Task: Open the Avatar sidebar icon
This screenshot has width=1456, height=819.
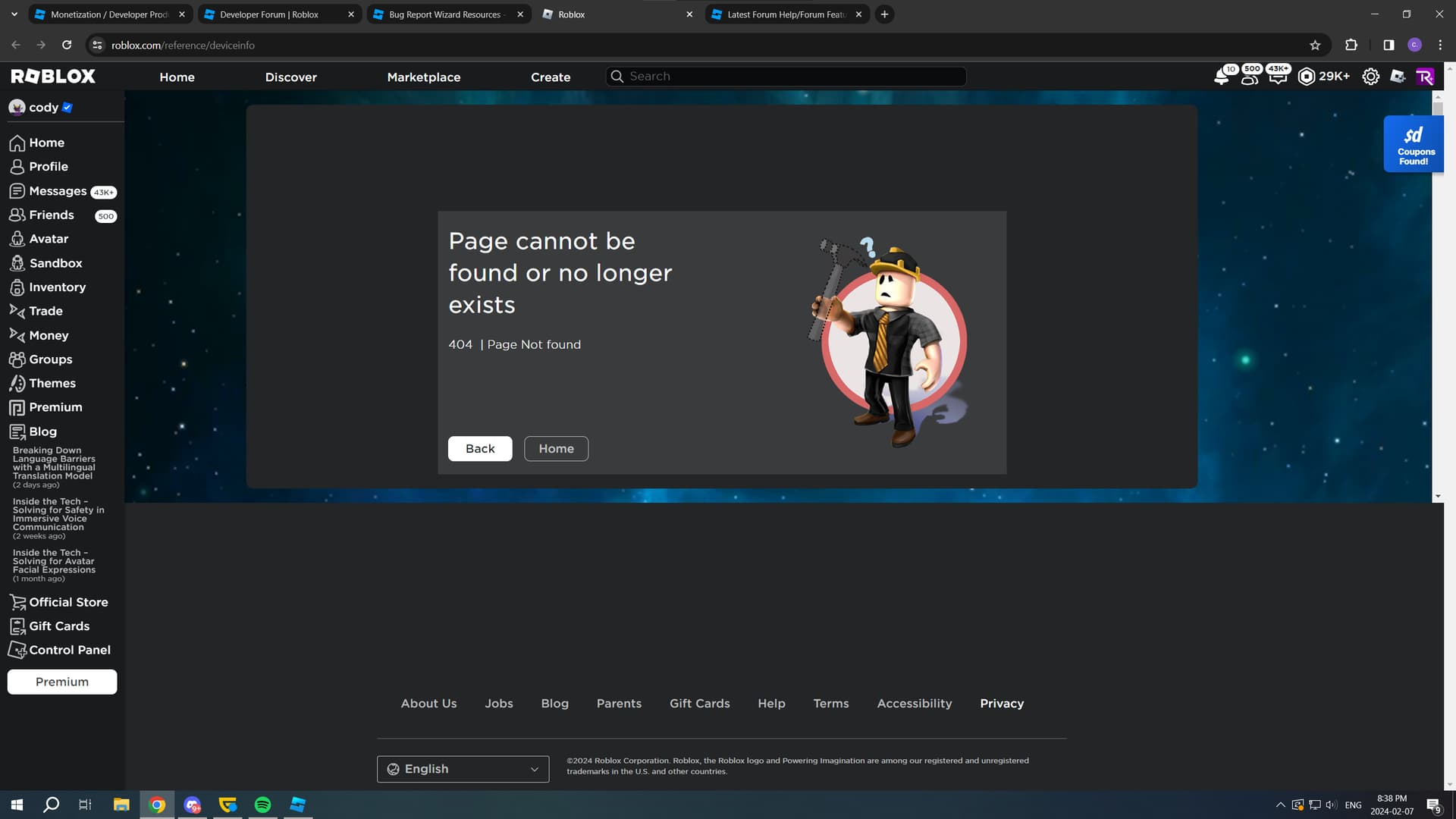Action: [x=17, y=239]
